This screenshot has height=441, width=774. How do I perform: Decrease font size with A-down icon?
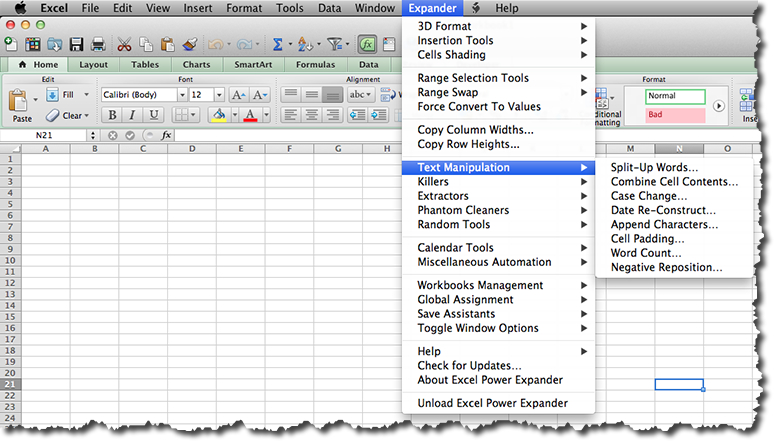tap(259, 95)
